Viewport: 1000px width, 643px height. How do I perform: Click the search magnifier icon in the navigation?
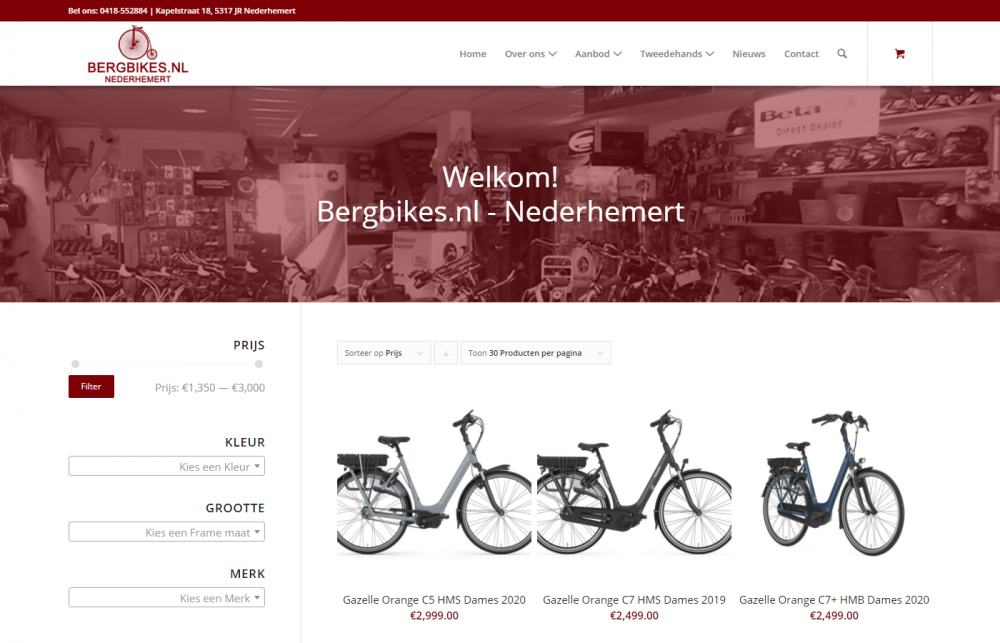click(x=842, y=54)
